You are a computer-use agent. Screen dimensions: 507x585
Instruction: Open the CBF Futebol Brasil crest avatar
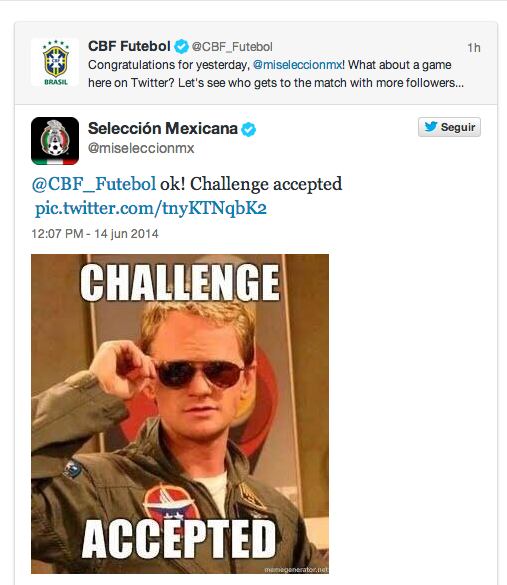(x=55, y=62)
